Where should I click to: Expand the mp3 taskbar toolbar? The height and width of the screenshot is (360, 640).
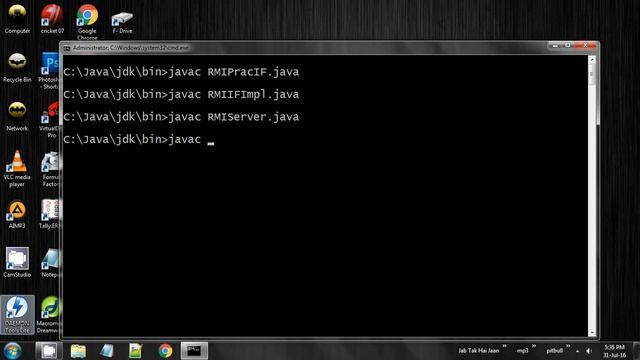pyautogui.click(x=533, y=347)
